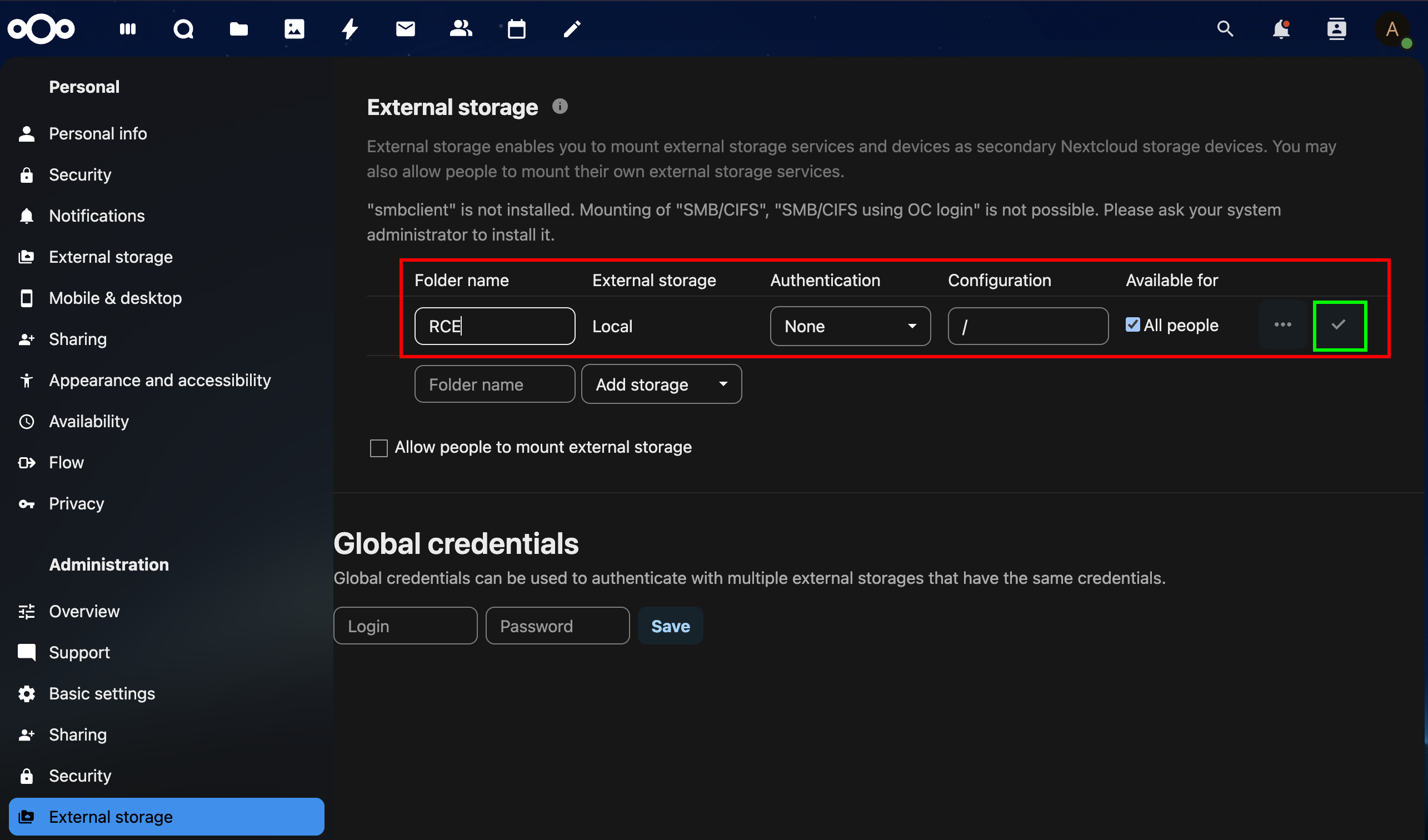Image resolution: width=1428 pixels, height=840 pixels.
Task: Open administration Basic settings
Action: (167, 694)
